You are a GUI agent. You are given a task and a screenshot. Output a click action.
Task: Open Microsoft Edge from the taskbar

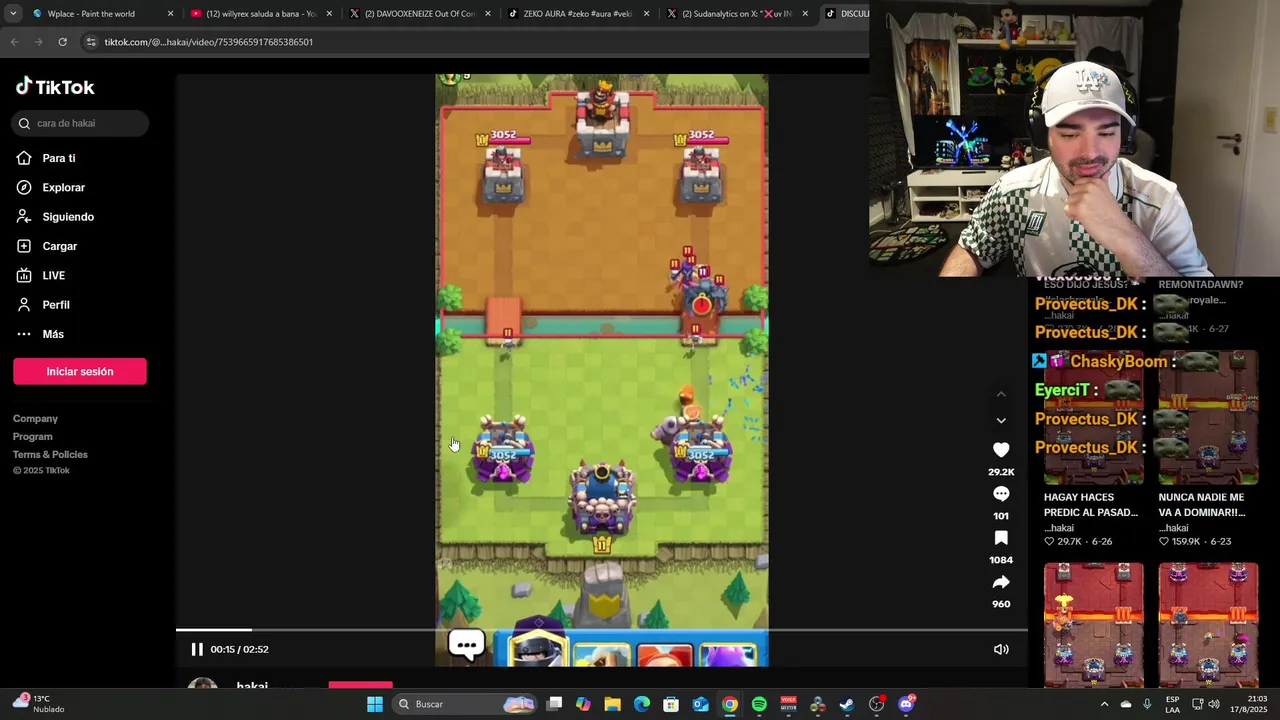[642, 704]
